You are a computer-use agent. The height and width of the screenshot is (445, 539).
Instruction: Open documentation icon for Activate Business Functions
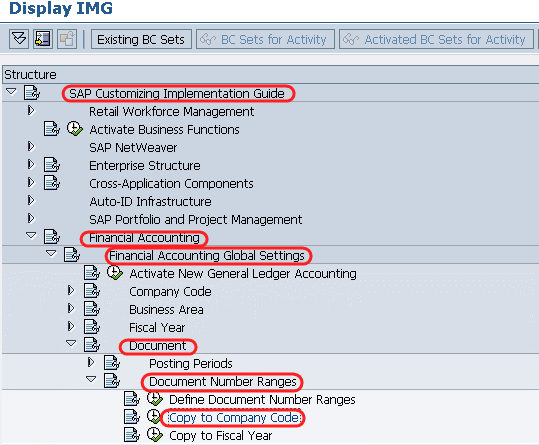(52, 129)
